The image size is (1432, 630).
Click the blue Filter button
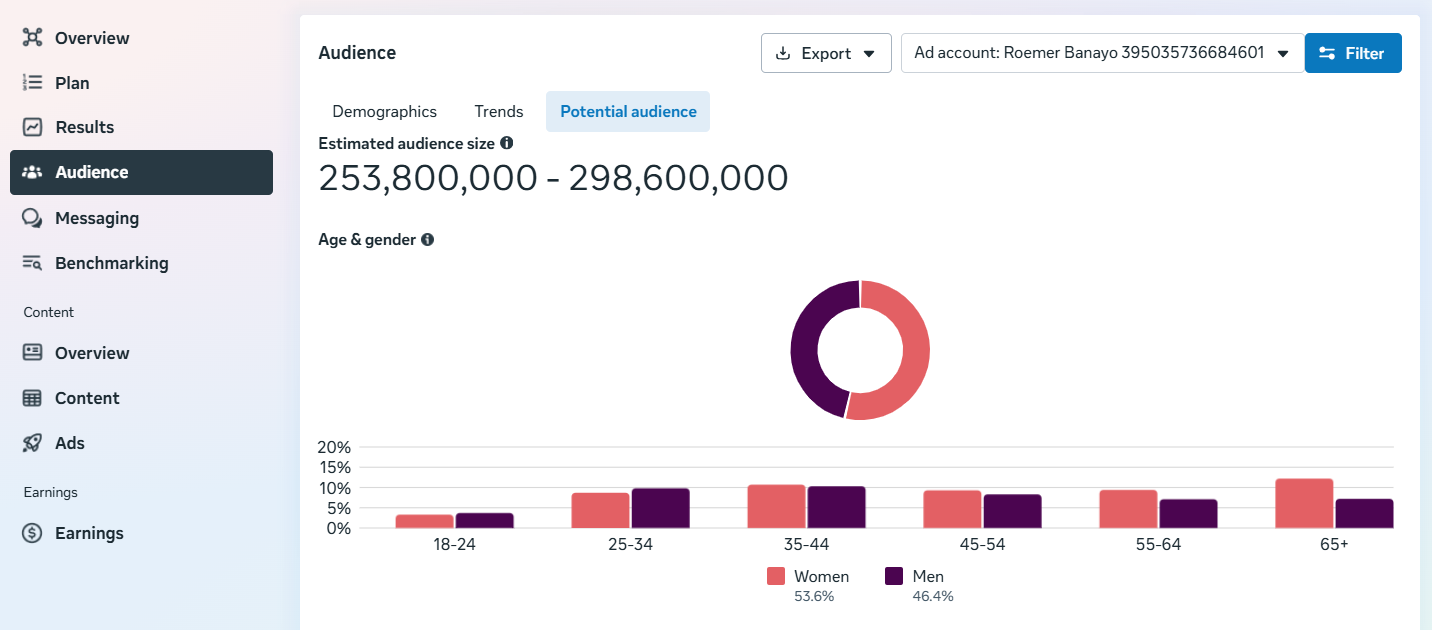(x=1353, y=53)
